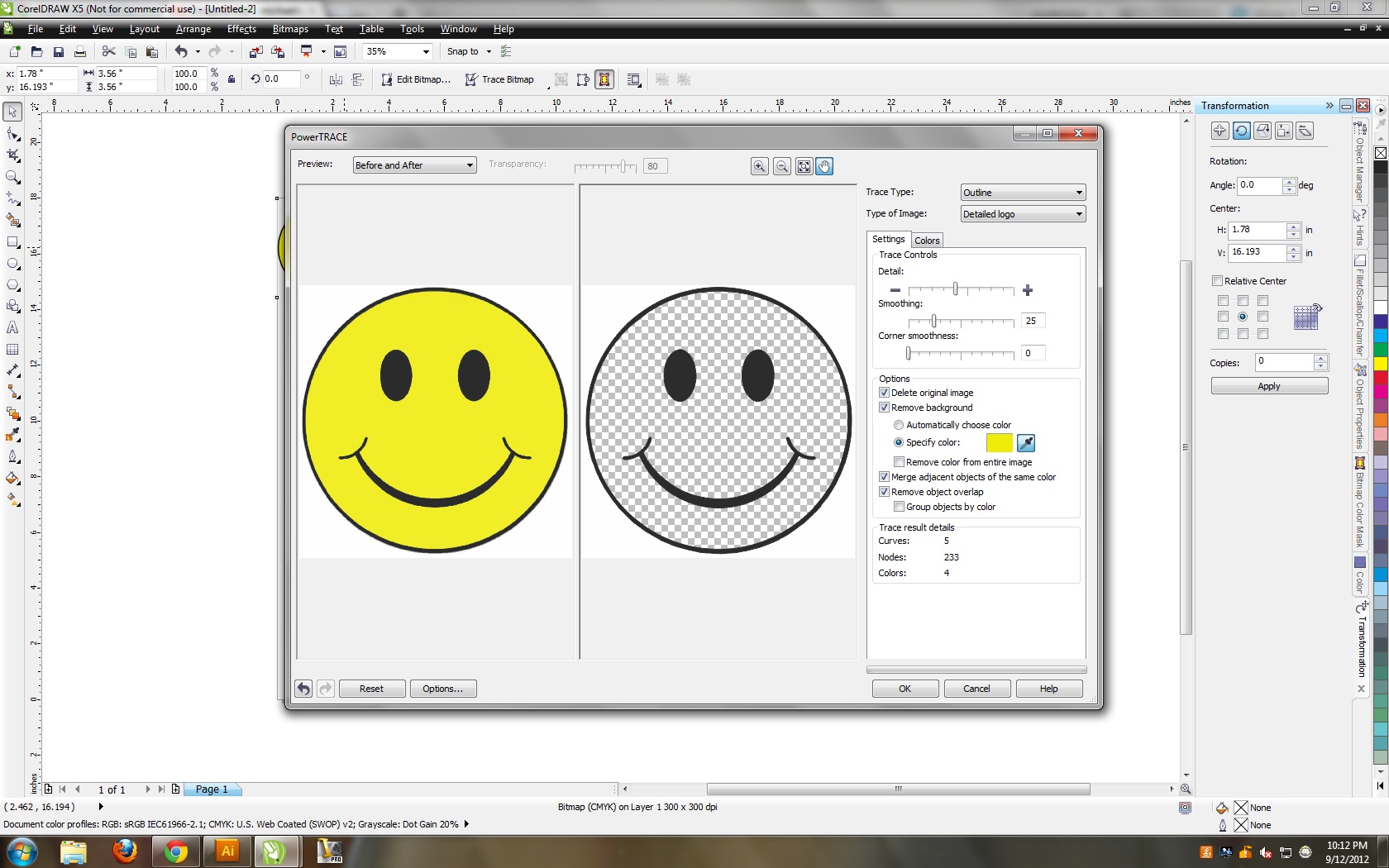Image resolution: width=1389 pixels, height=868 pixels.
Task: Click Apply in Transformation docker
Action: [x=1269, y=386]
